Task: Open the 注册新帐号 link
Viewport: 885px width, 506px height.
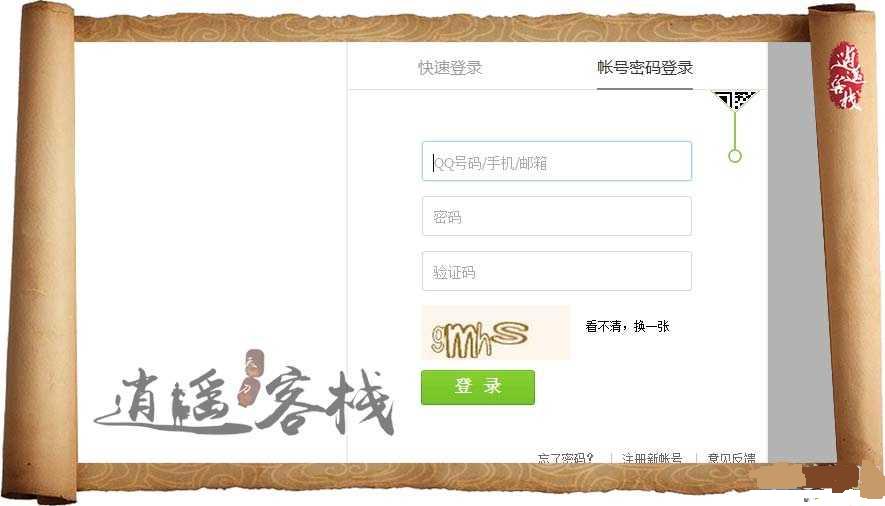Action: coord(652,457)
